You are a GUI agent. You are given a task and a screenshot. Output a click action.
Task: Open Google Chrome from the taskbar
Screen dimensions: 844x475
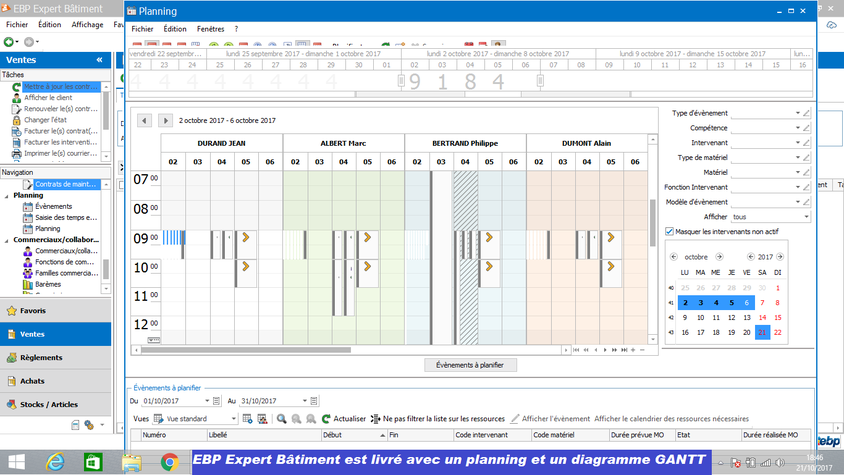pos(170,462)
